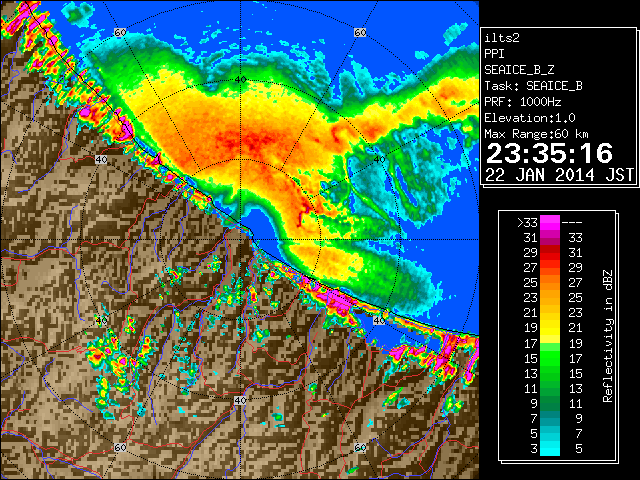
Task: Pick the cyan 3–5 dBZ legend swatch
Action: coord(550,448)
